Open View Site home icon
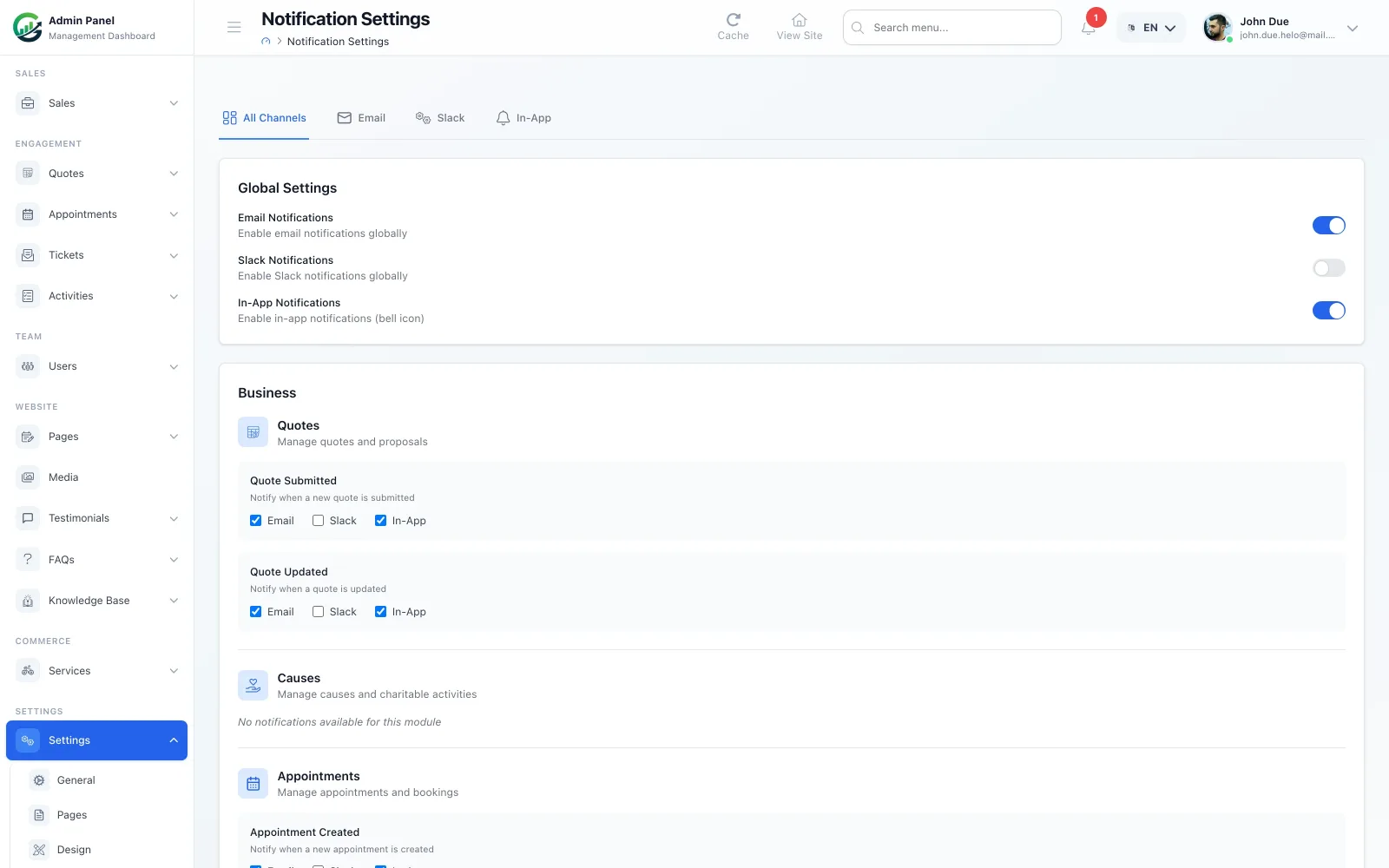 800,19
